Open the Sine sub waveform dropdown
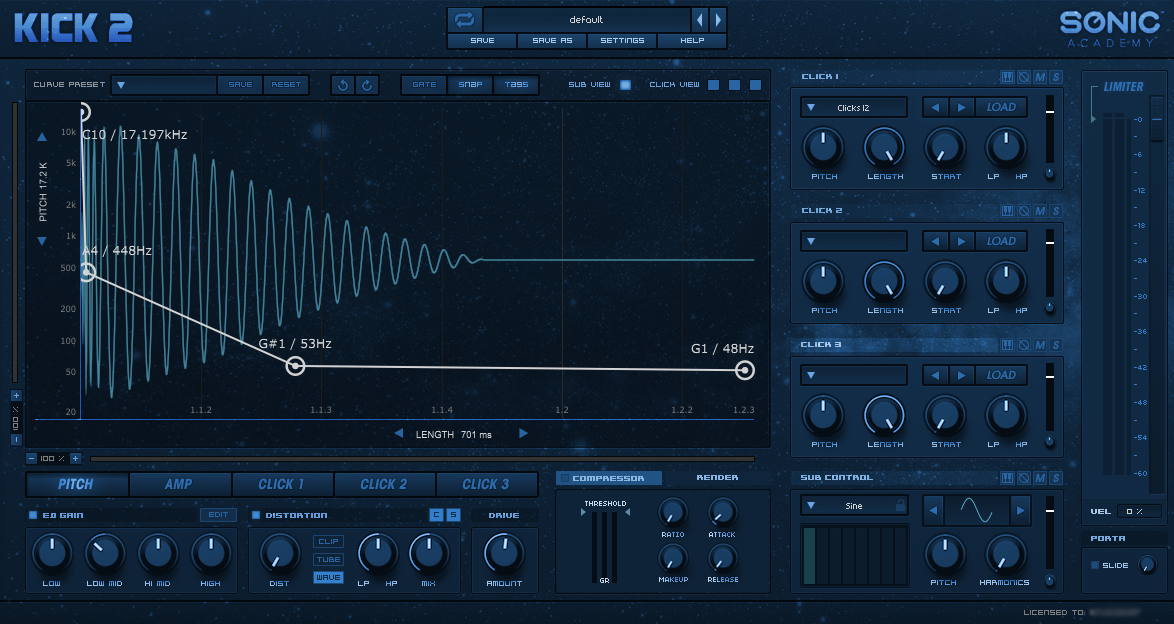The image size is (1174, 624). coord(854,506)
